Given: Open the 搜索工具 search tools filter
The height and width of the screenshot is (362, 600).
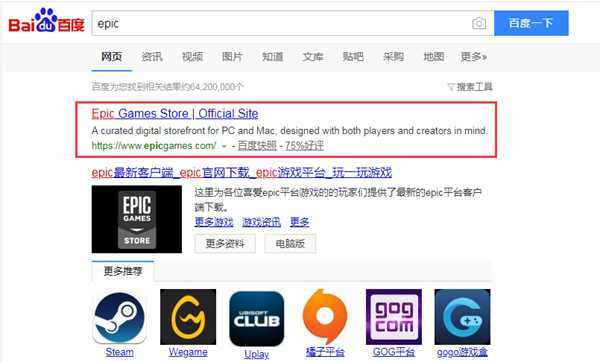Looking at the screenshot, I should [x=470, y=87].
